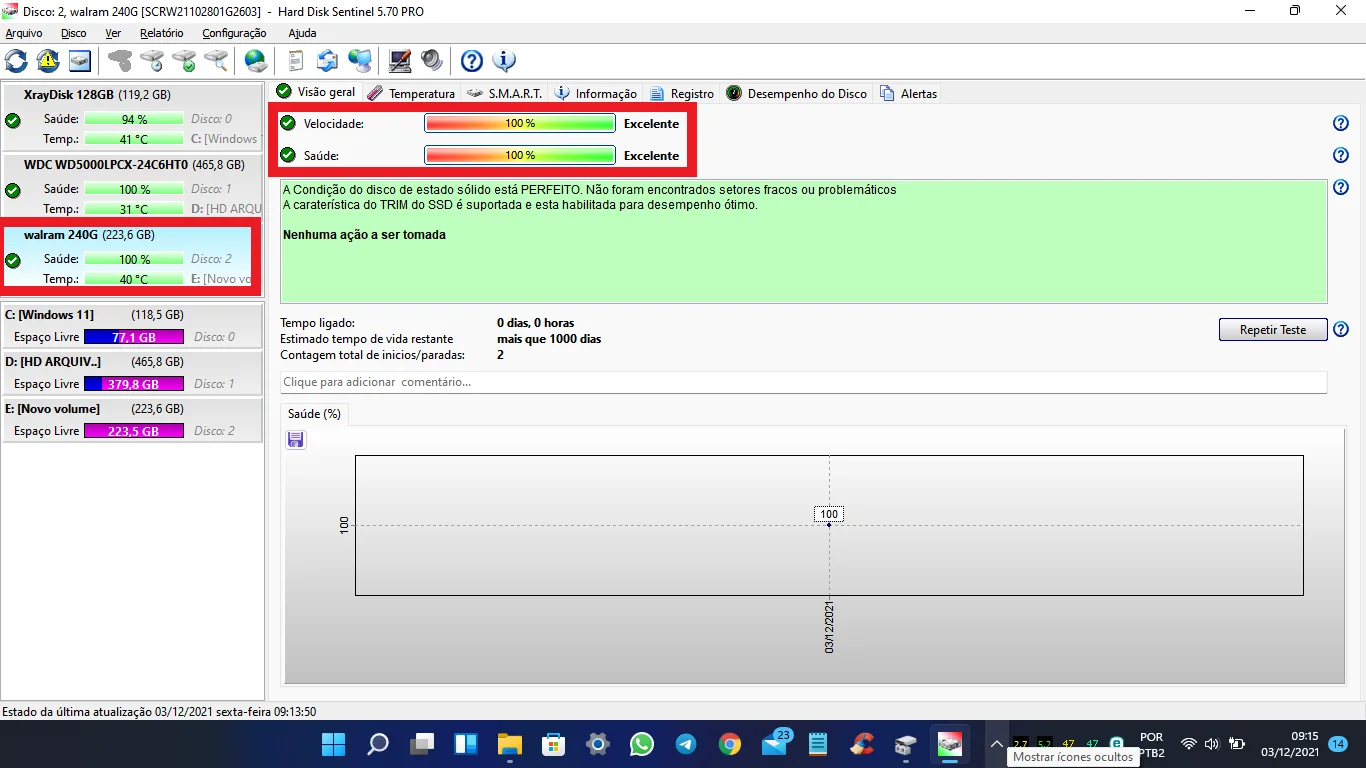Open WhatsApp from the taskbar
1366x768 pixels.
click(642, 744)
